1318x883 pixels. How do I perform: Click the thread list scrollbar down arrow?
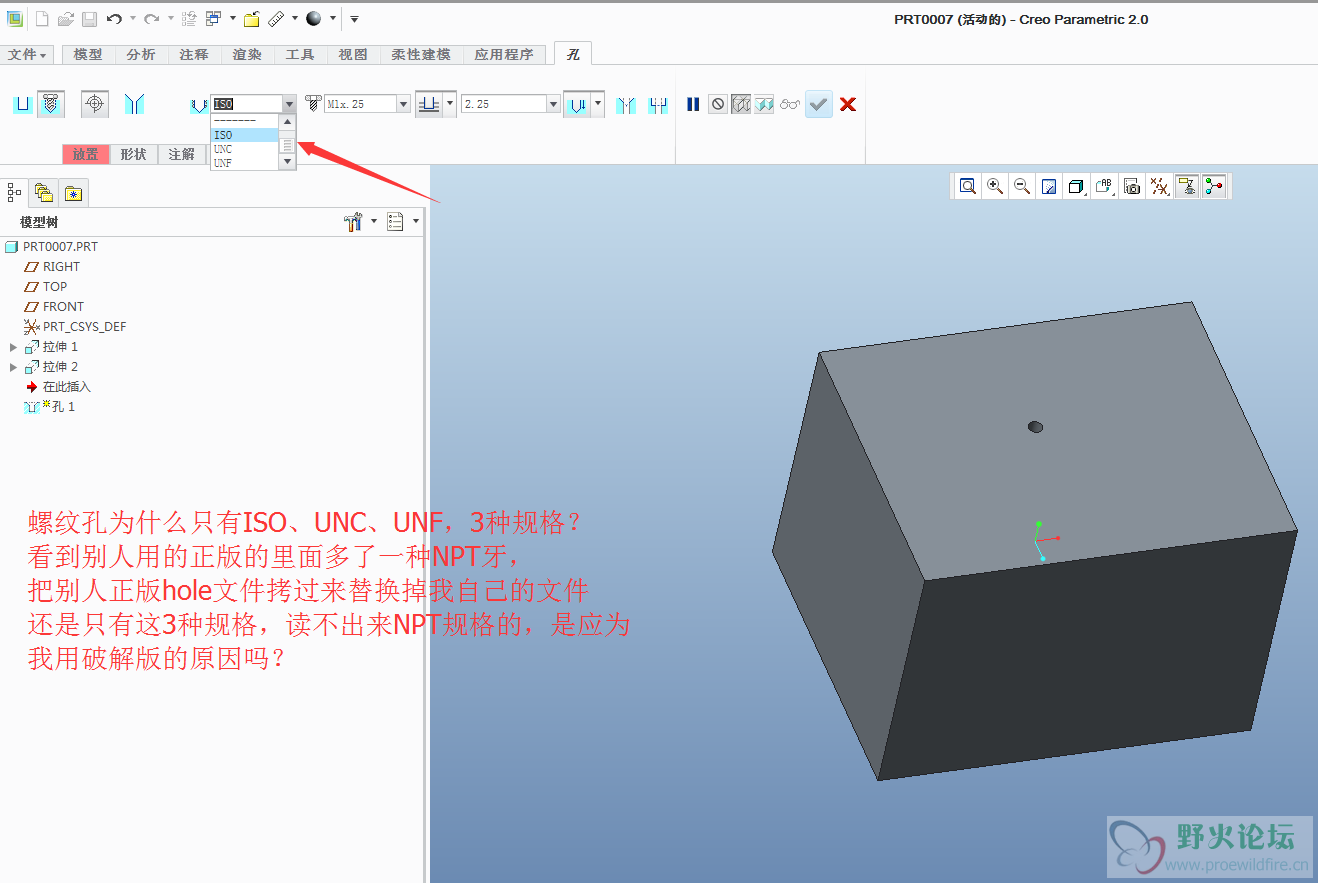[287, 162]
